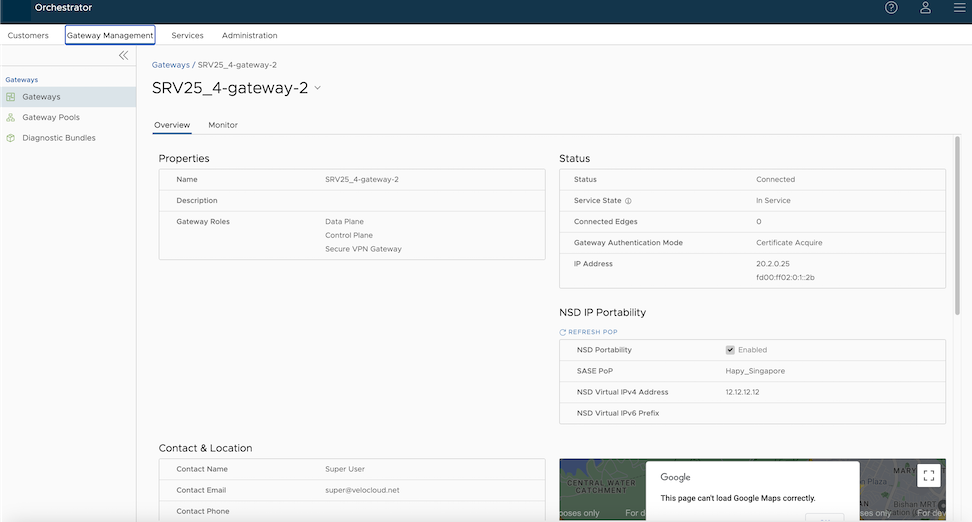Image resolution: width=972 pixels, height=522 pixels.
Task: Open the Customers menu tab
Action: point(28,36)
